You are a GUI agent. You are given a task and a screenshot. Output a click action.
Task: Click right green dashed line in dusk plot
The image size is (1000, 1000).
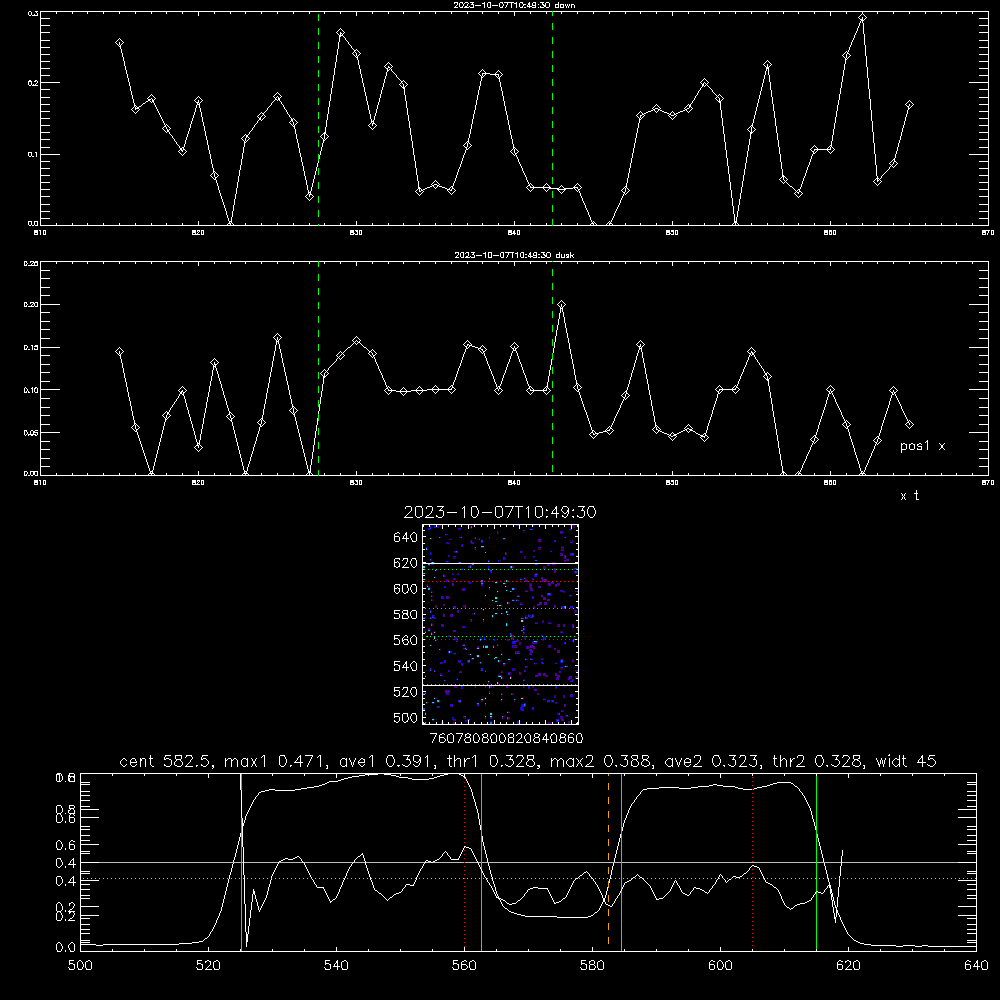click(552, 368)
